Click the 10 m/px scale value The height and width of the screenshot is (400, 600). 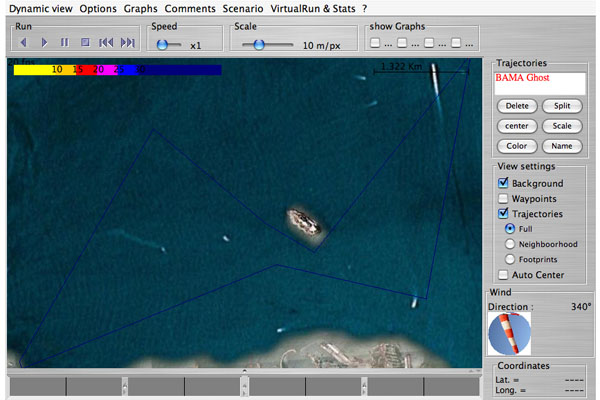coord(321,46)
